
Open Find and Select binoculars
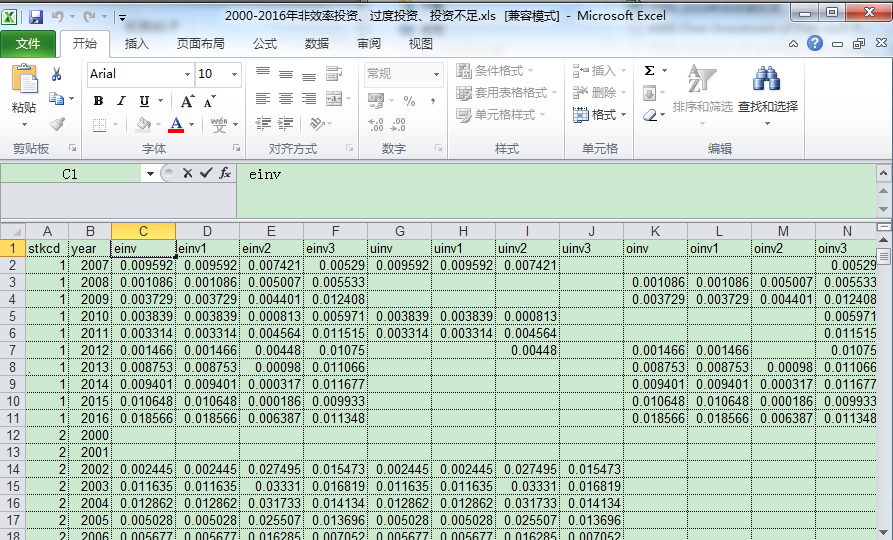click(767, 78)
